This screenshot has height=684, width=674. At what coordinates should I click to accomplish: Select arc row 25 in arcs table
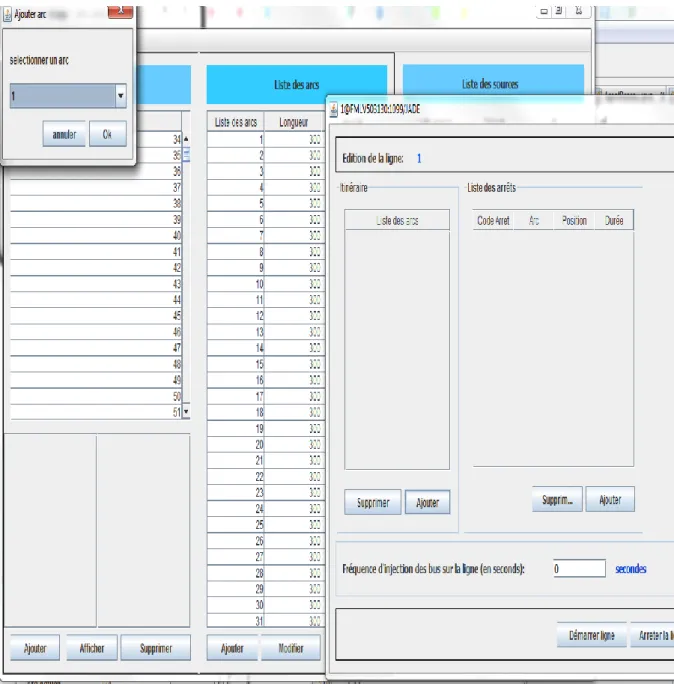click(x=266, y=525)
